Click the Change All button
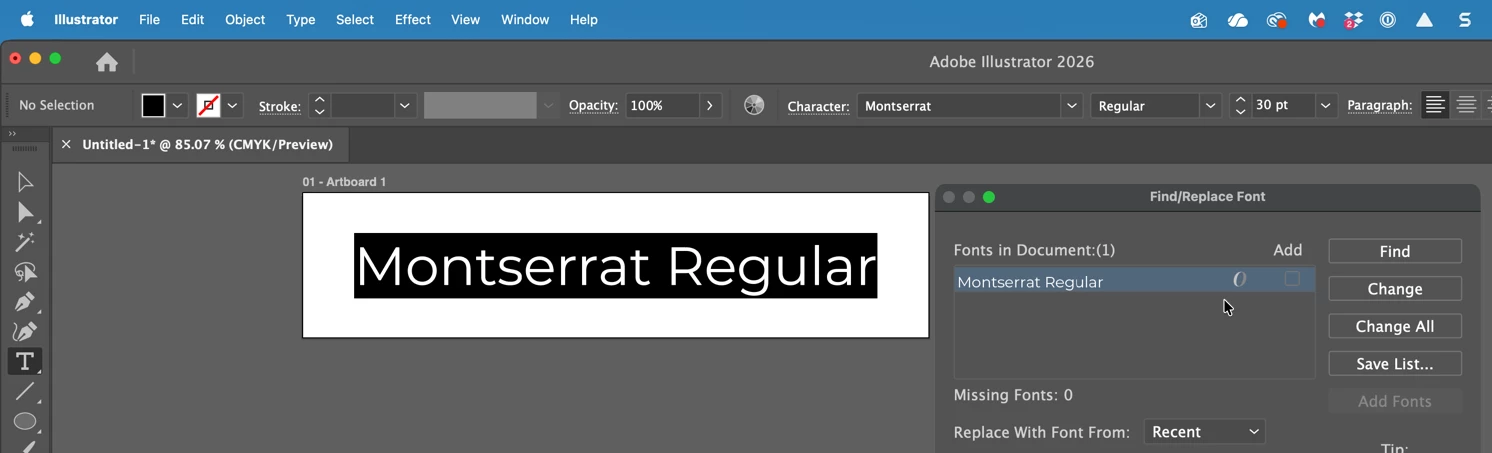1492x453 pixels. click(x=1395, y=326)
